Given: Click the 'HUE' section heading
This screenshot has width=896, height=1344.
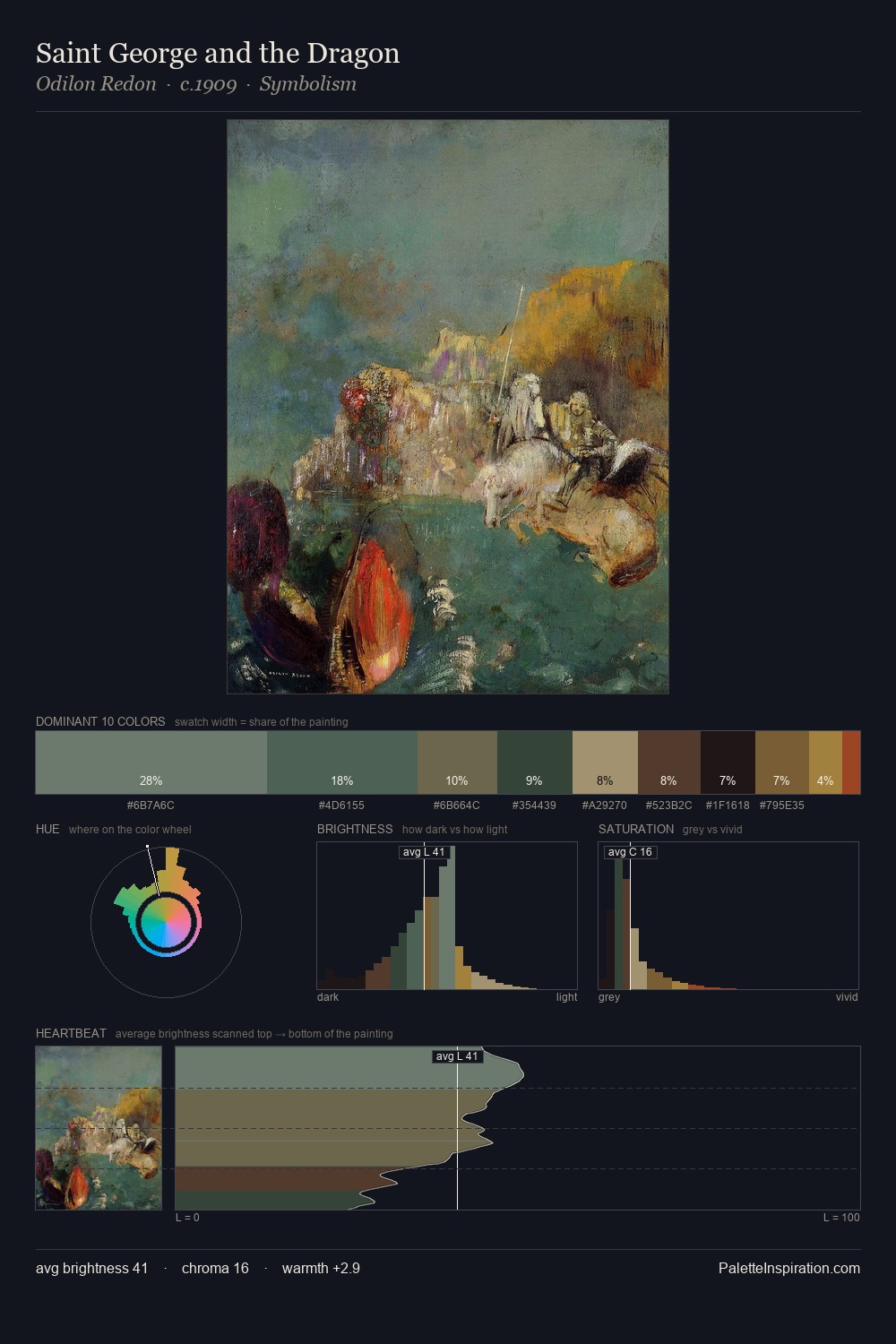Looking at the screenshot, I should [x=47, y=829].
